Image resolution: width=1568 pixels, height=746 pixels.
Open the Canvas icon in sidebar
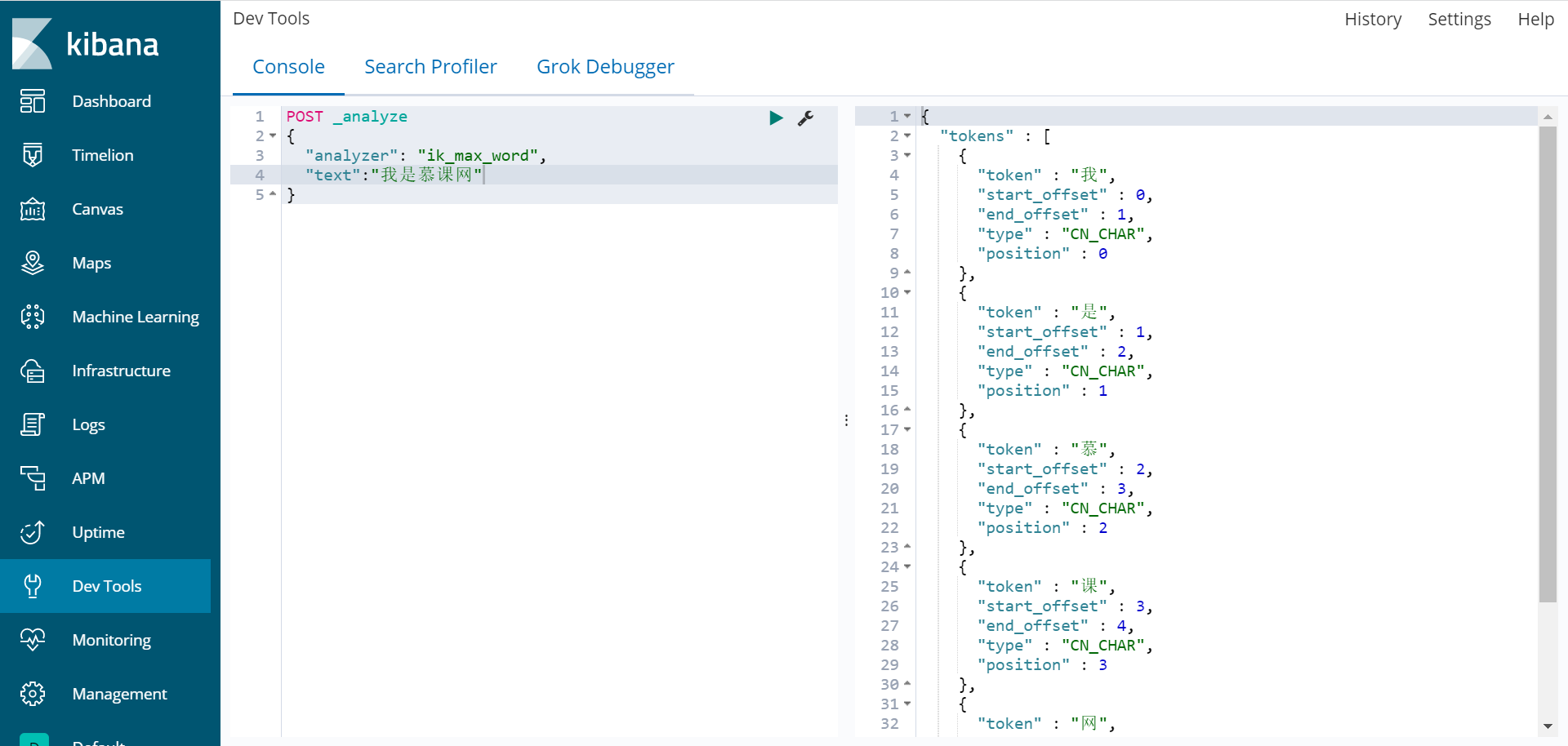pos(33,209)
